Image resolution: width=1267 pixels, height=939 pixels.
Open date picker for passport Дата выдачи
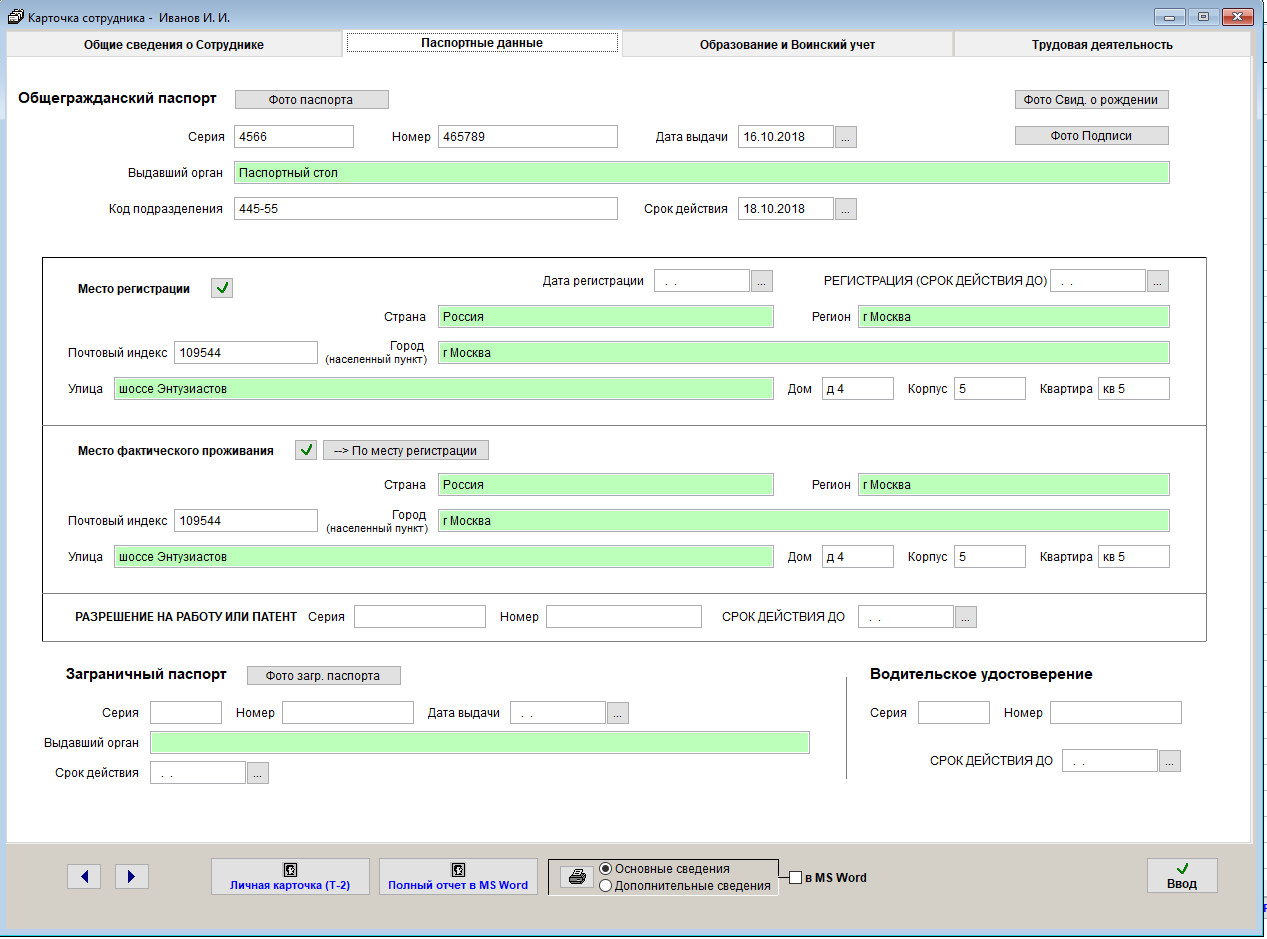point(846,137)
